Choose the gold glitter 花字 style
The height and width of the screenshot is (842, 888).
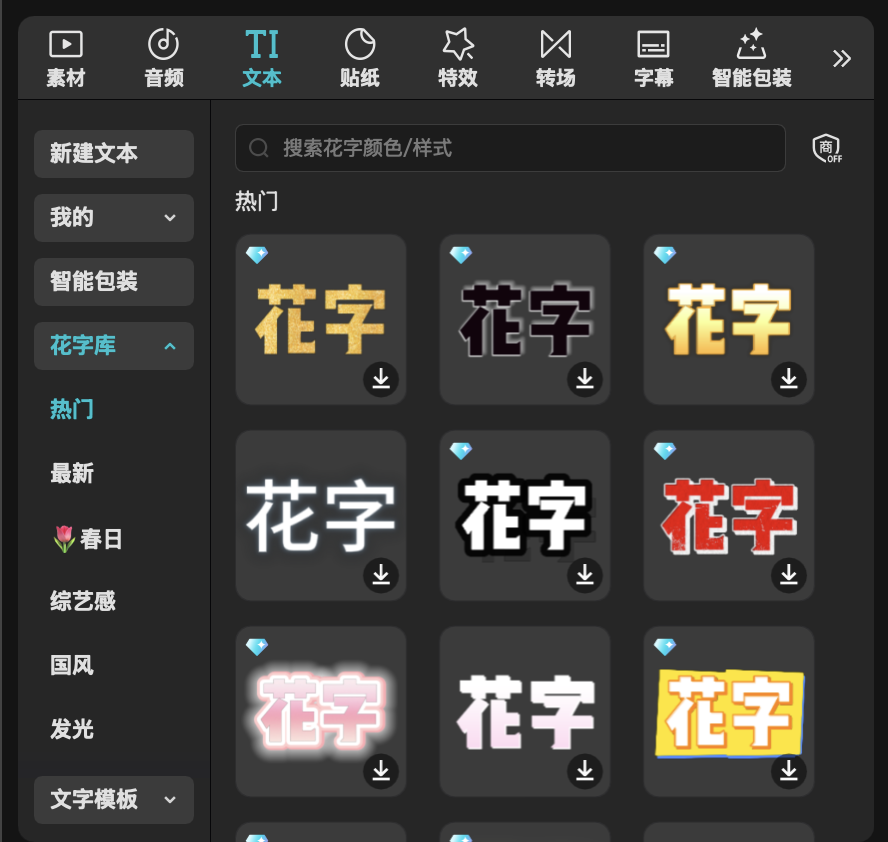click(x=321, y=319)
